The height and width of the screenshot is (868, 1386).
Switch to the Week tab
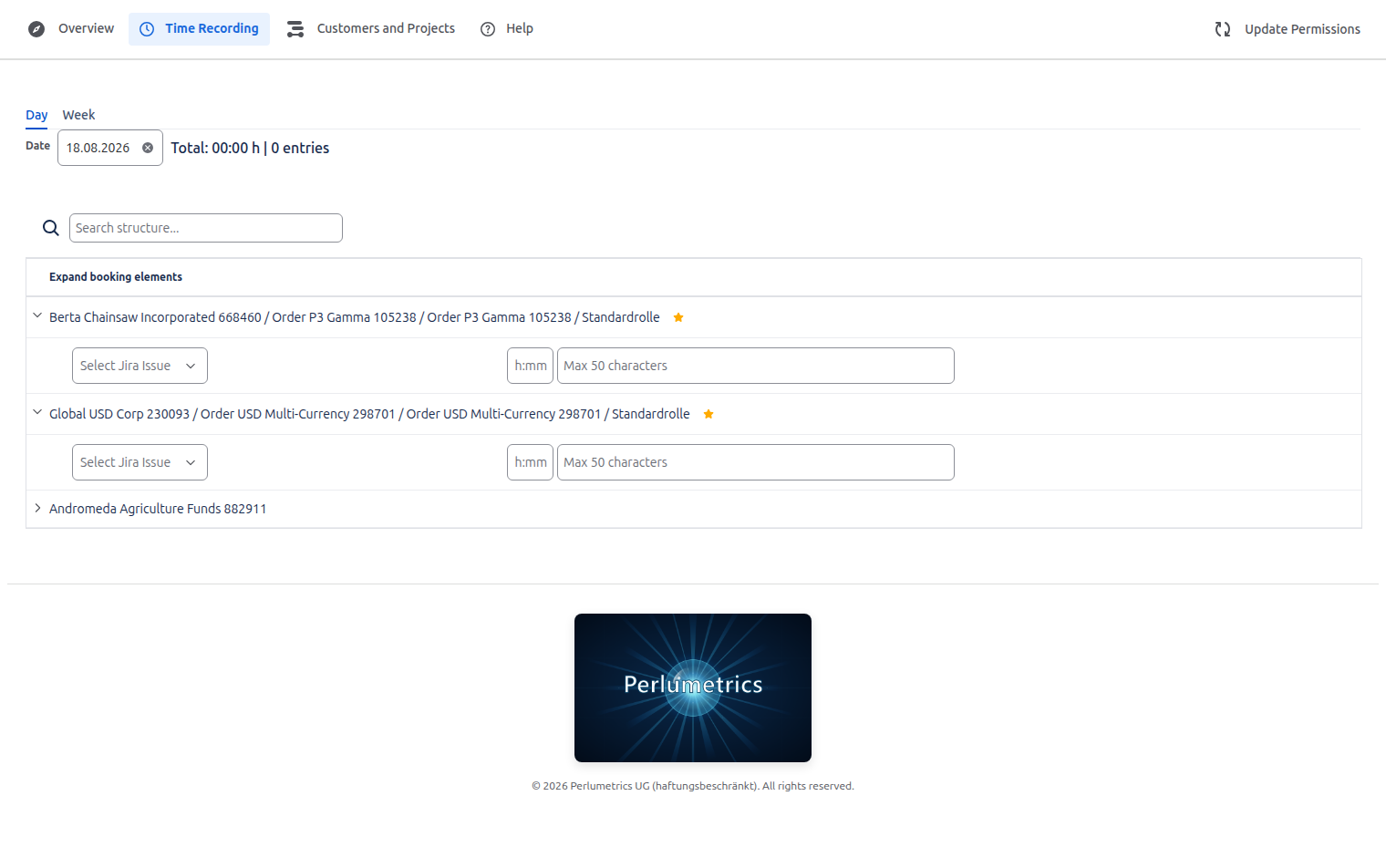(78, 115)
